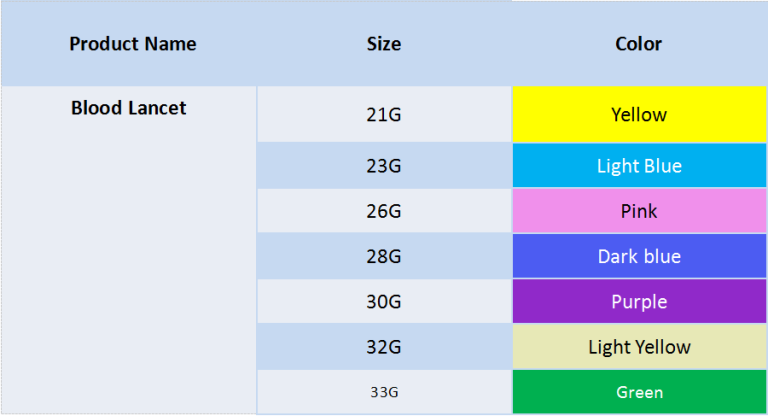This screenshot has height=416, width=768.
Task: Click the Yellow color swatch
Action: tap(639, 114)
